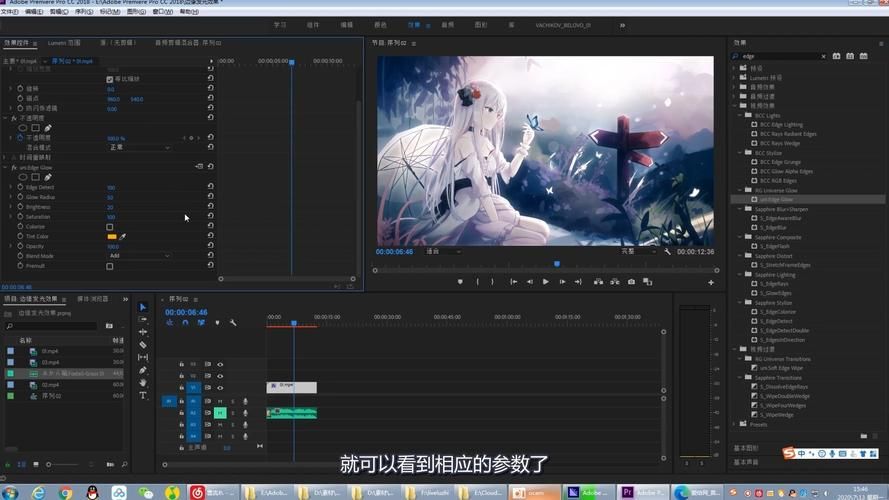Add a marker from timeline header
889x500 pixels.
pyautogui.click(x=217, y=323)
